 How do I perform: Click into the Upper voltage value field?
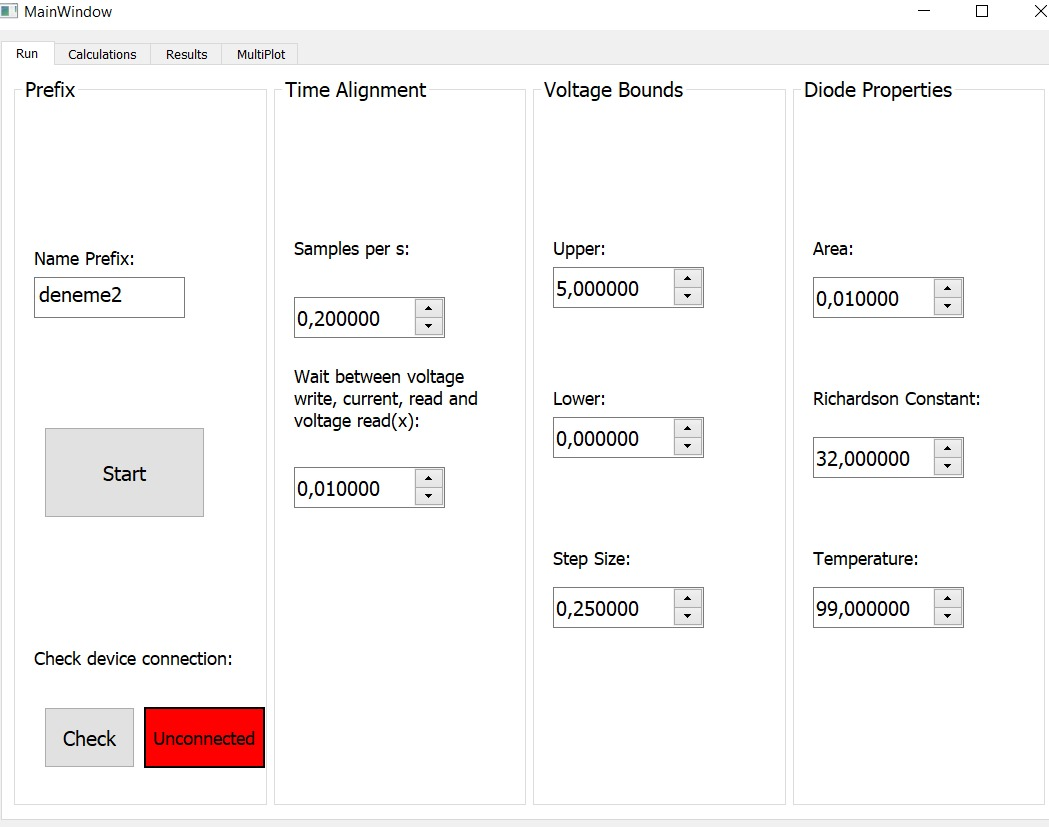612,288
